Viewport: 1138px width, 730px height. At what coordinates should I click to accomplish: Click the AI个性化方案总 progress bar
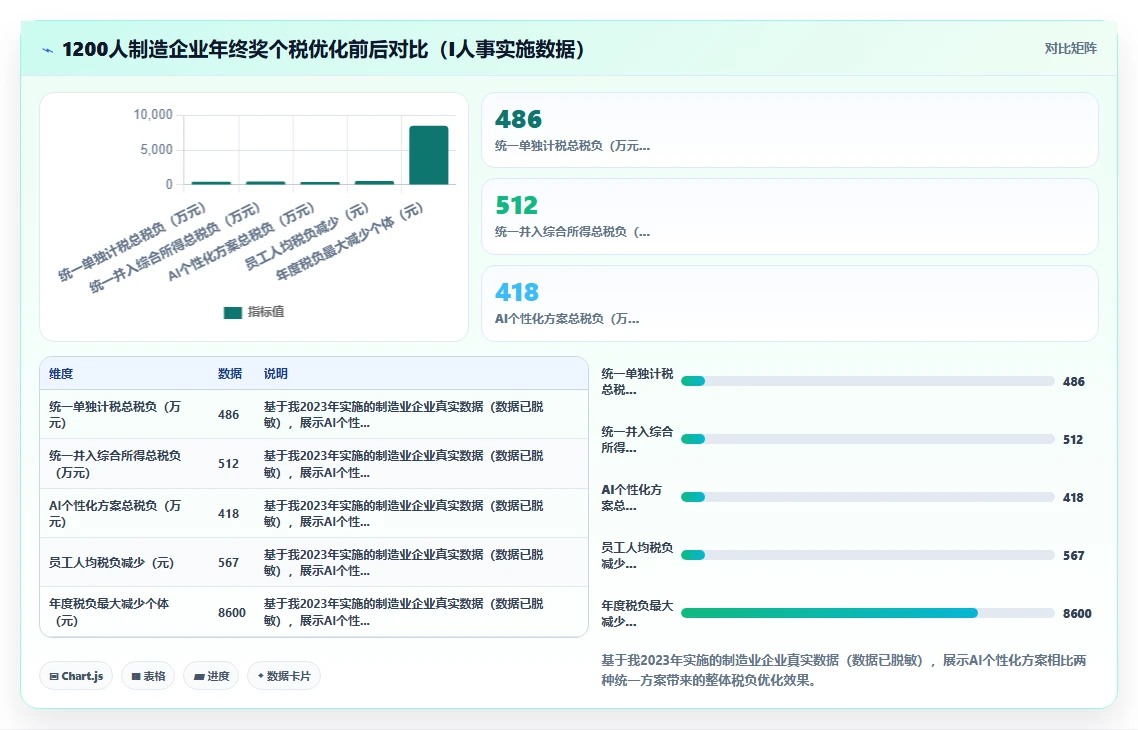(x=867, y=497)
